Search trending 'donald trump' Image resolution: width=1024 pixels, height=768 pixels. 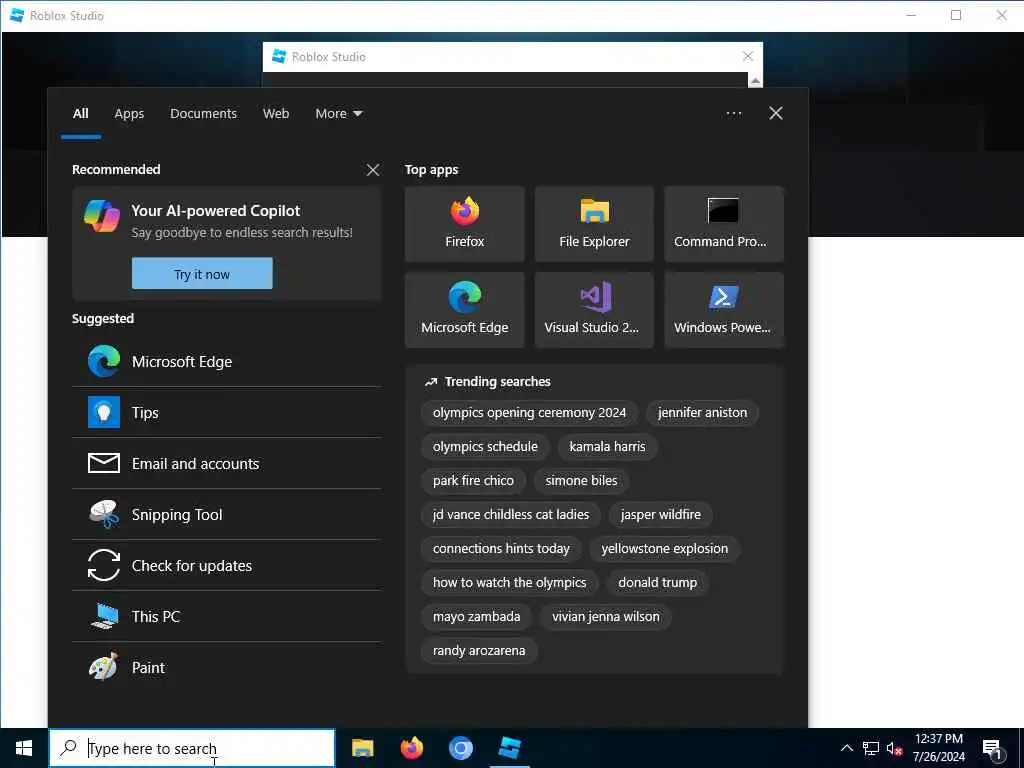[x=657, y=583]
